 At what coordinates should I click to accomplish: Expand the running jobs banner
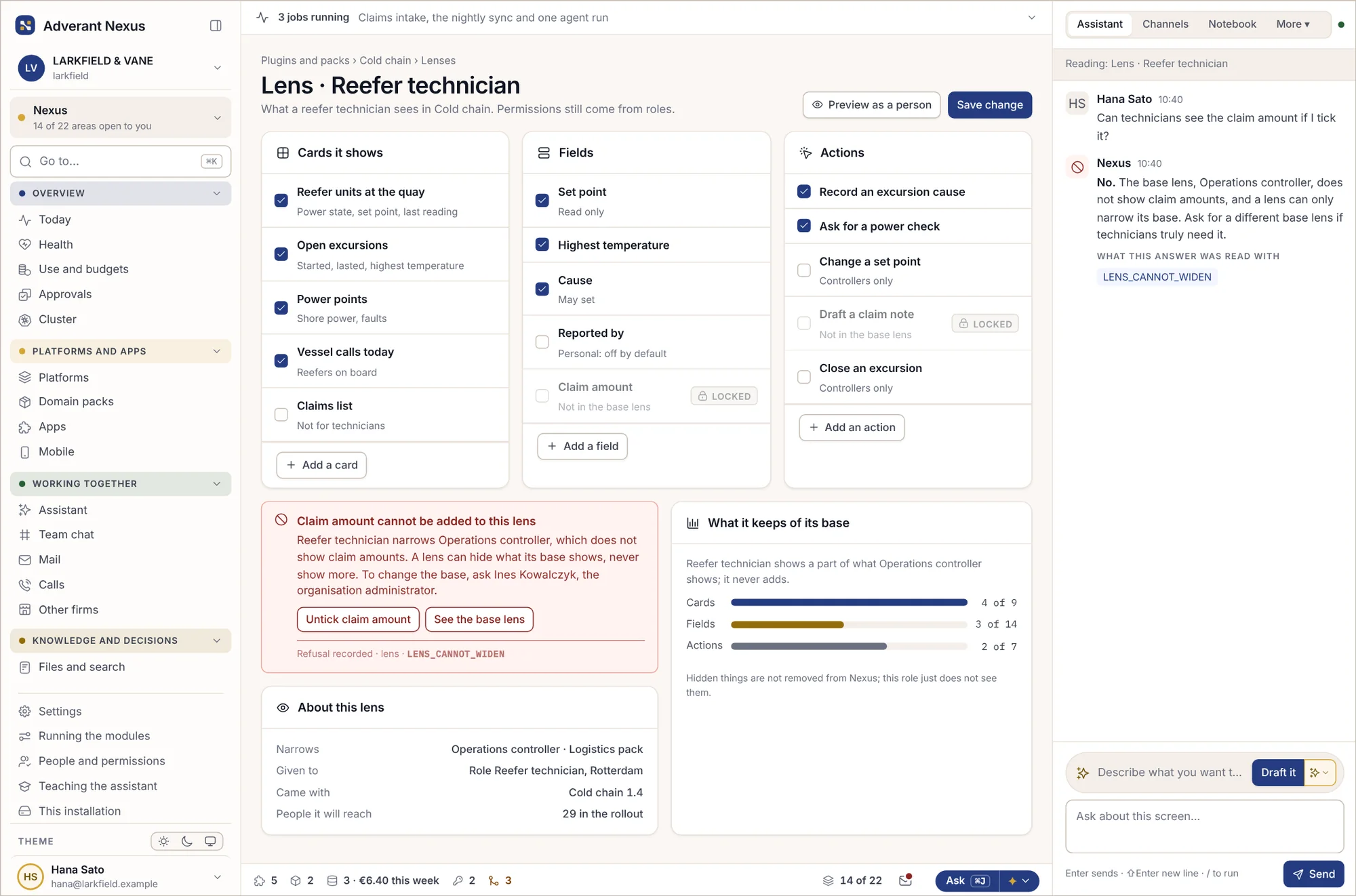pyautogui.click(x=1031, y=18)
